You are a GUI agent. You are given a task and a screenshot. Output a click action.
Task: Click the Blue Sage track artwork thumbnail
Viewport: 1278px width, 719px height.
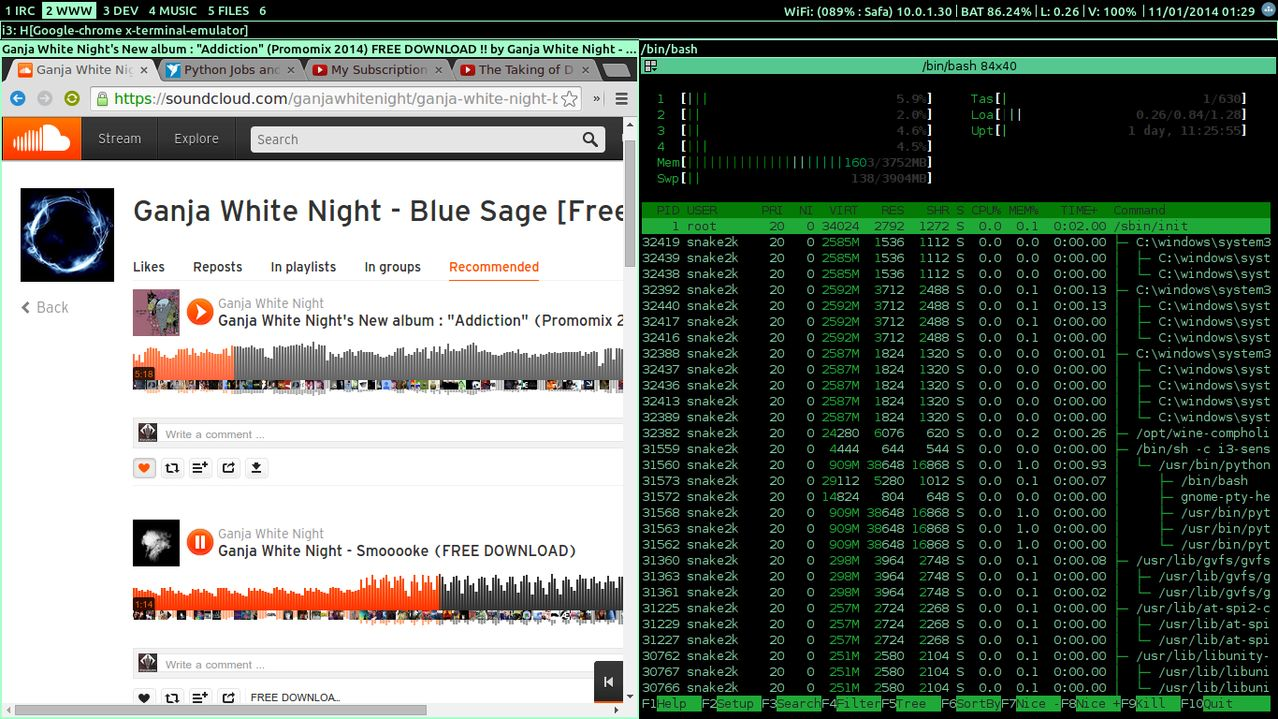click(x=67, y=235)
